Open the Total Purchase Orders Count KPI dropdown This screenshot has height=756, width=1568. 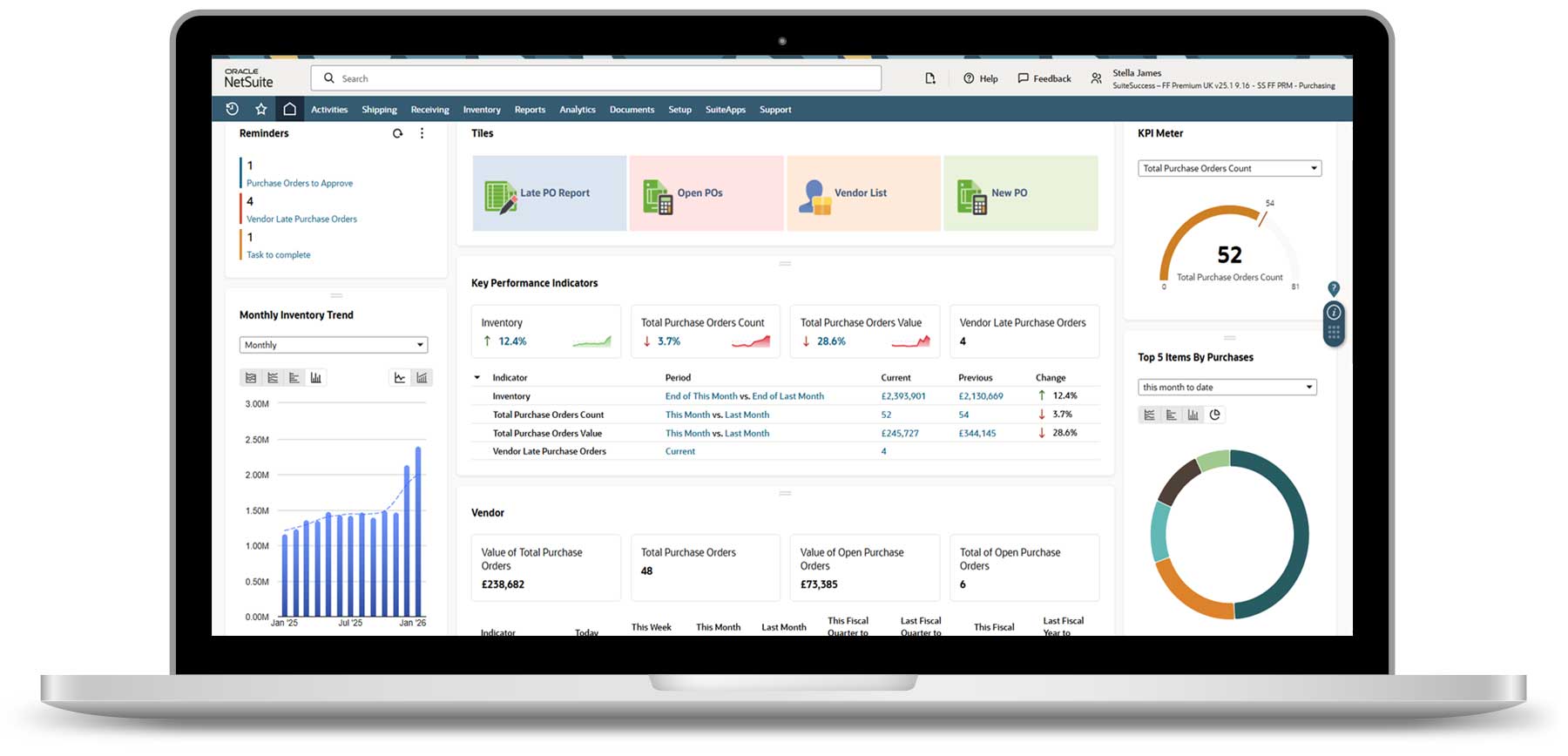click(x=1230, y=168)
